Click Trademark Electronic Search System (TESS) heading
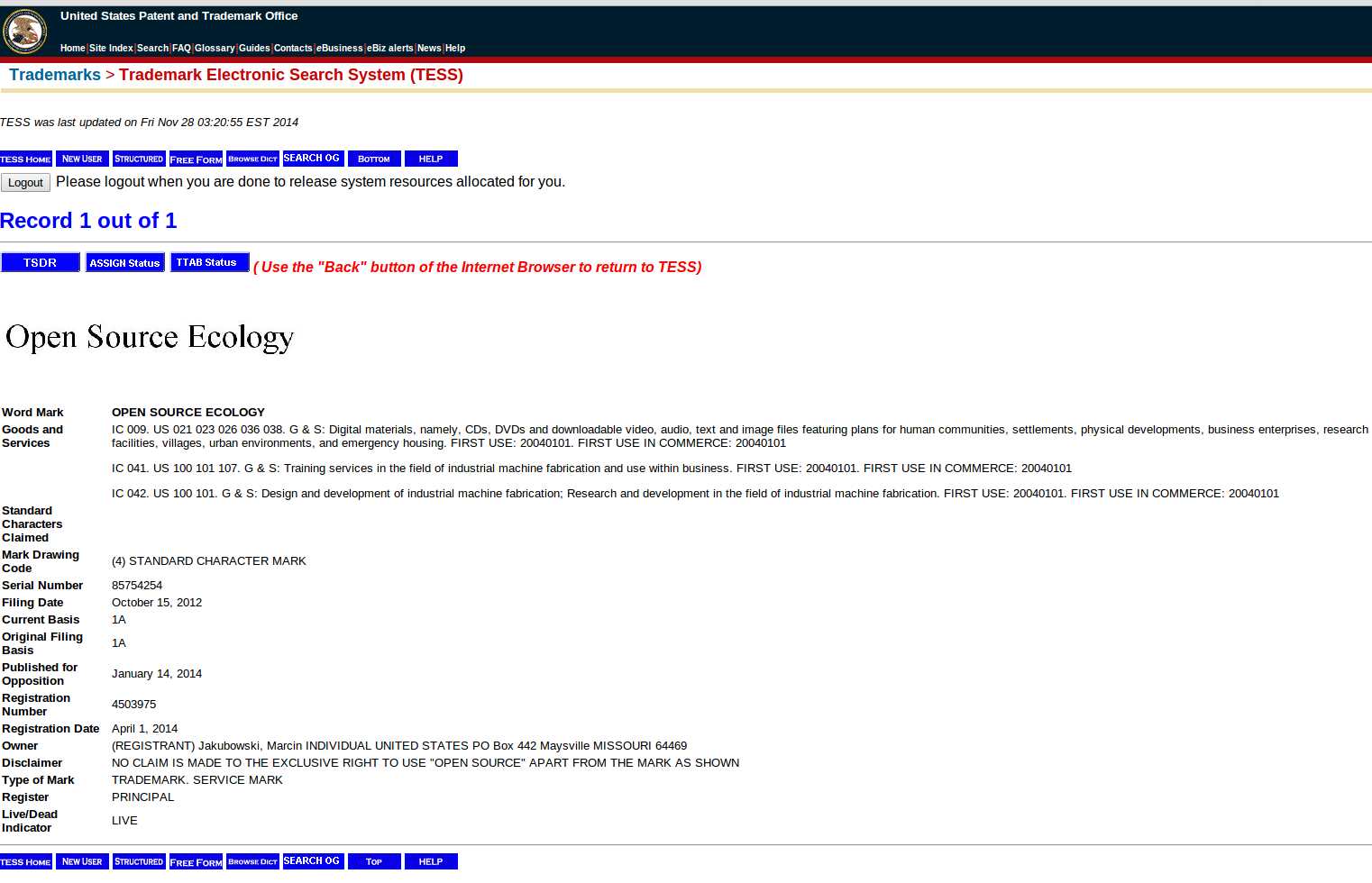 [291, 75]
